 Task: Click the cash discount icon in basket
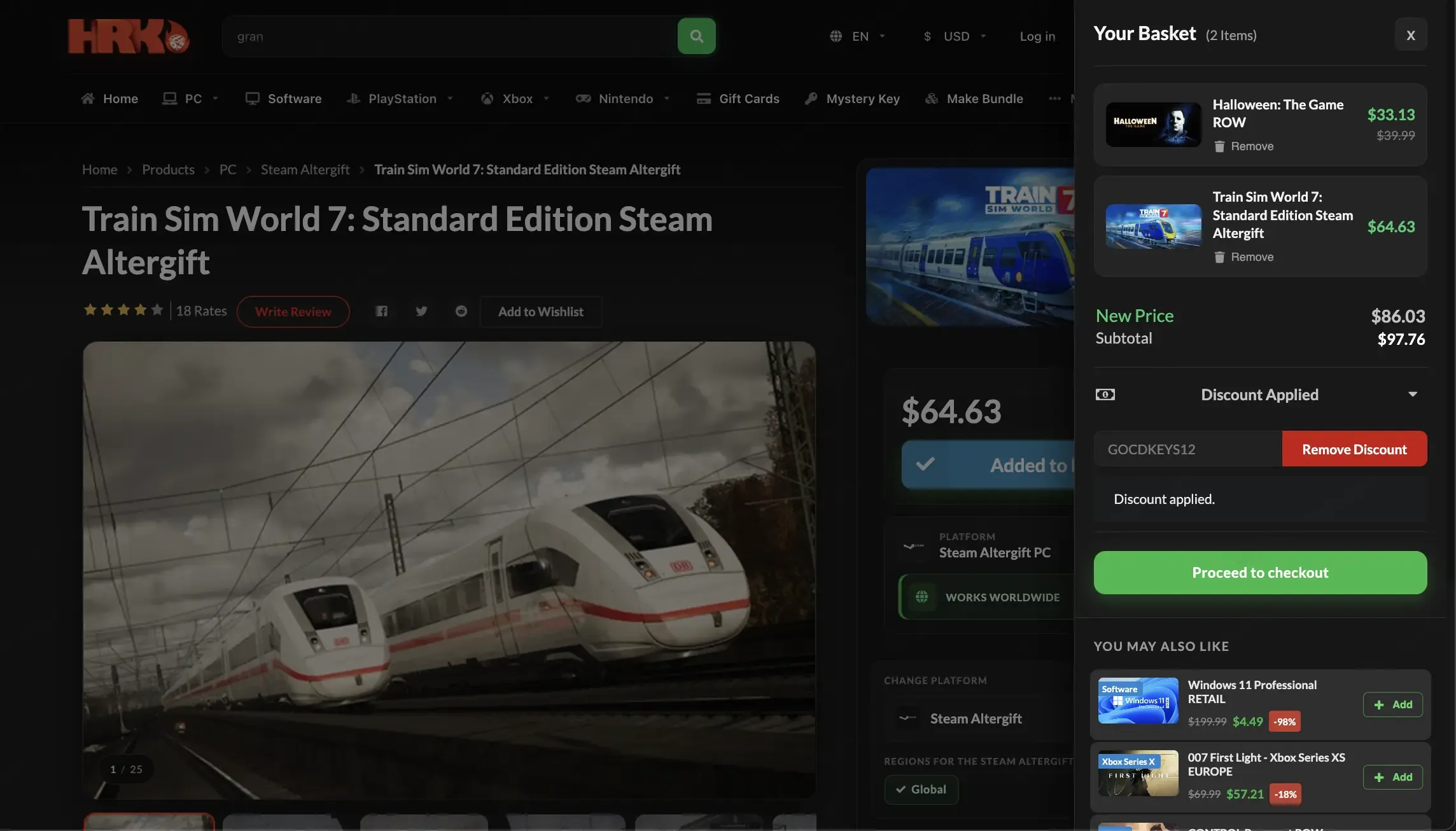click(x=1105, y=395)
